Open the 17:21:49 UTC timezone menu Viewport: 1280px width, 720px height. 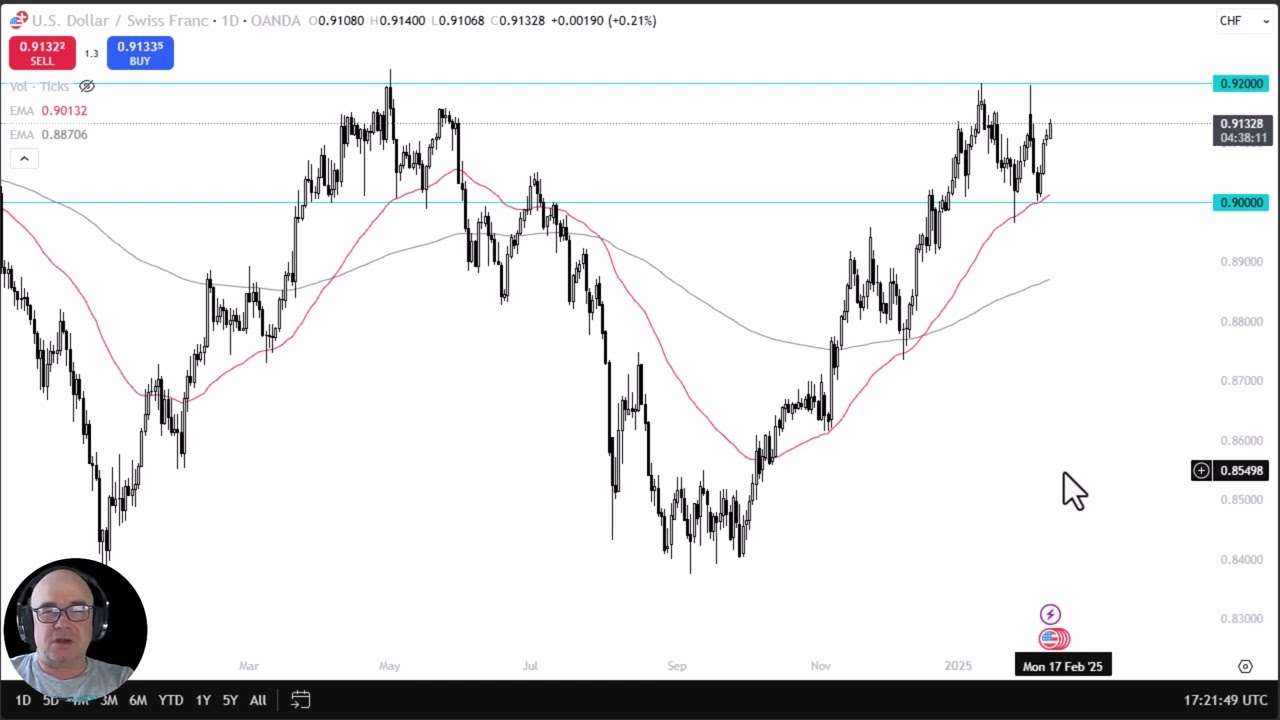point(1226,700)
